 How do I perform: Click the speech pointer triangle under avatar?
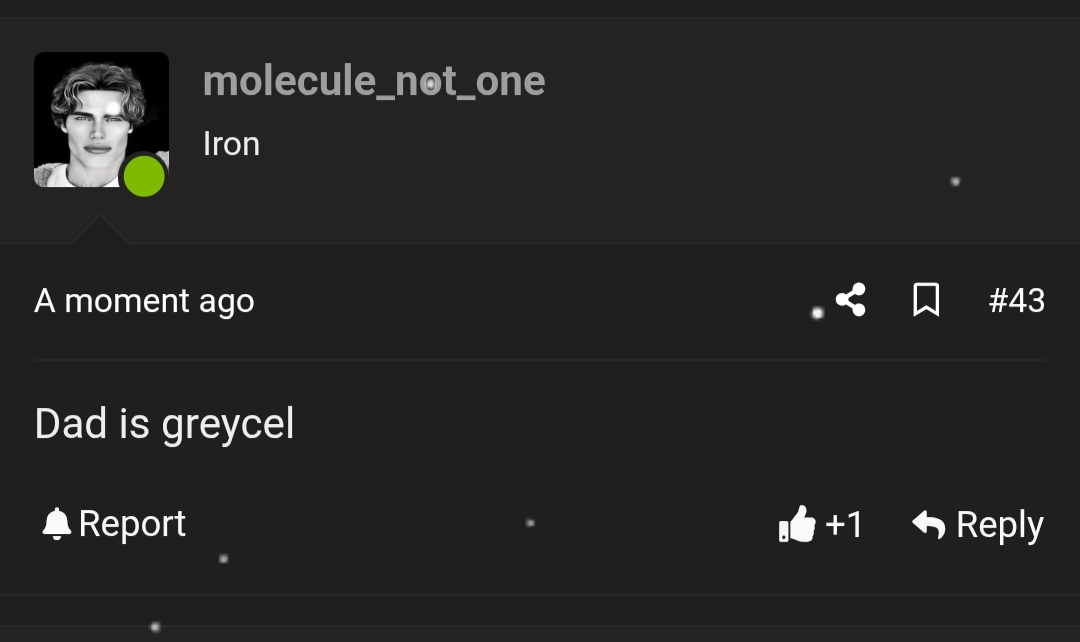(x=100, y=231)
